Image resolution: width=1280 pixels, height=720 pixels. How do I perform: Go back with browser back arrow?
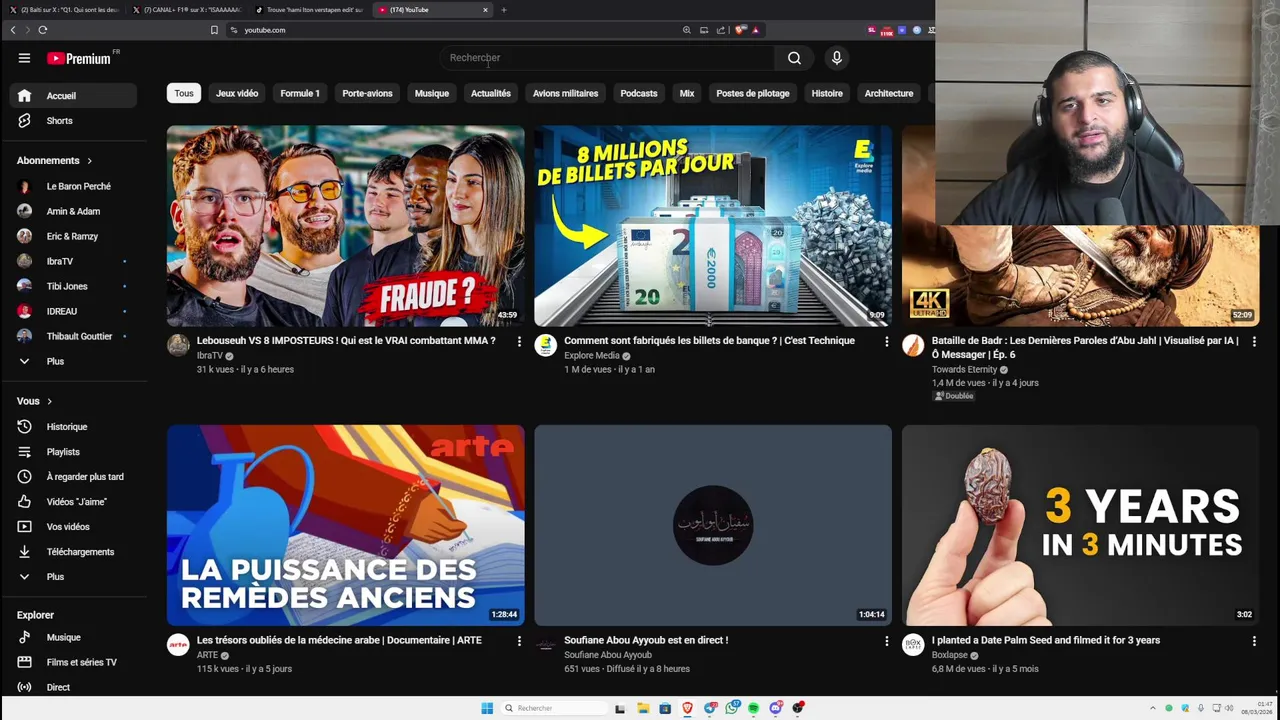click(x=13, y=30)
